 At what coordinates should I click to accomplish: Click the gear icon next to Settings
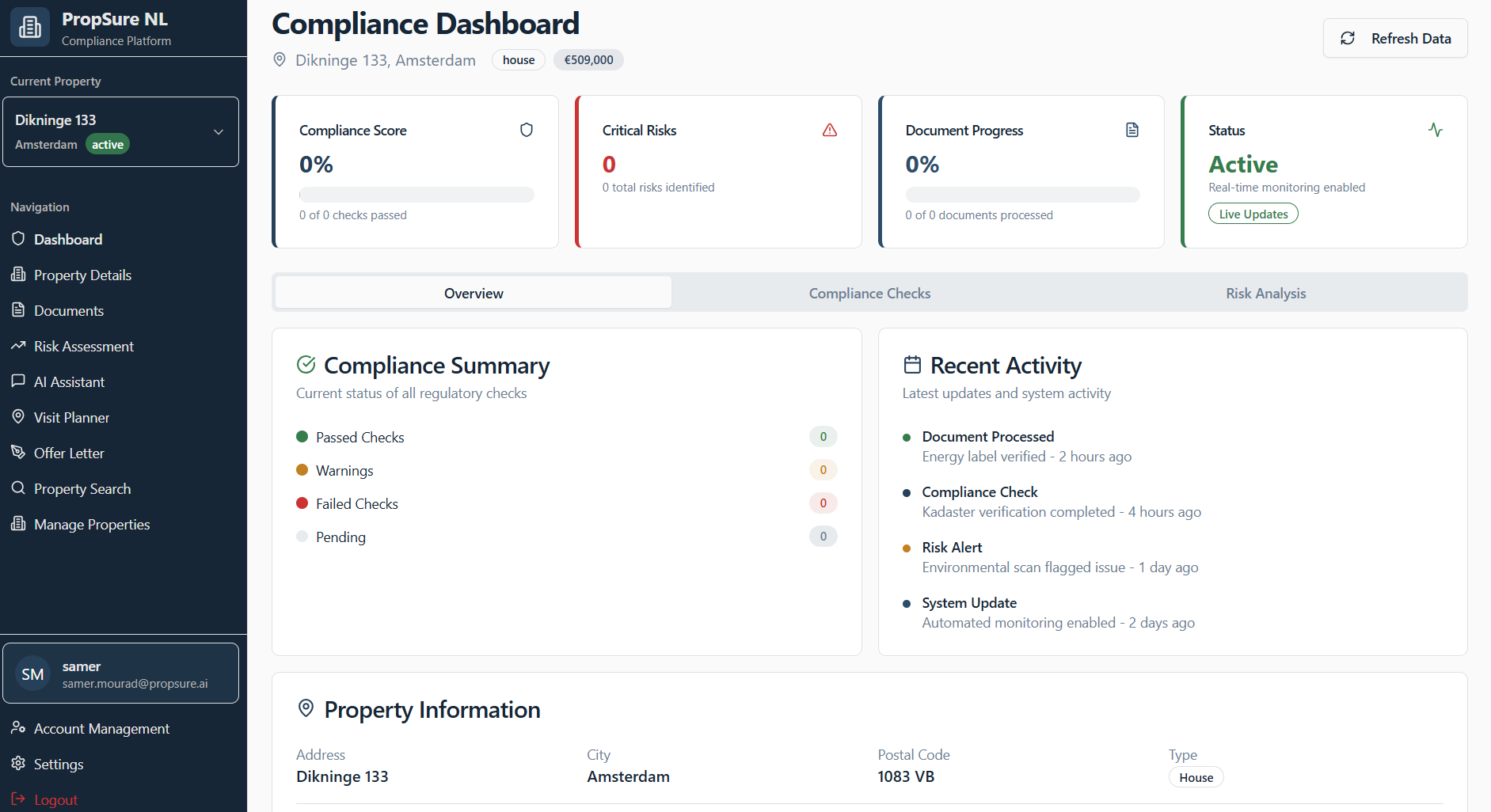point(18,764)
